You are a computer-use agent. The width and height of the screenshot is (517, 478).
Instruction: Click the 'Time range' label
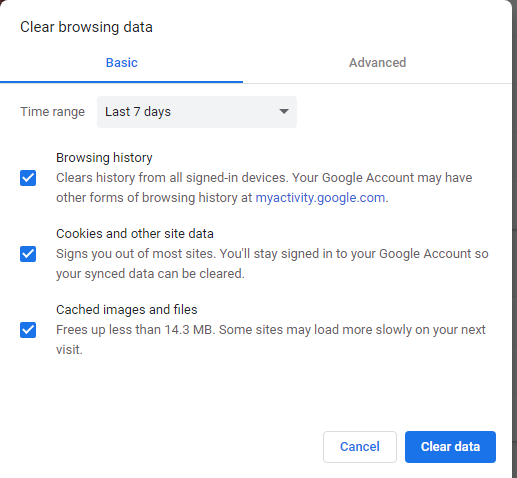(52, 112)
